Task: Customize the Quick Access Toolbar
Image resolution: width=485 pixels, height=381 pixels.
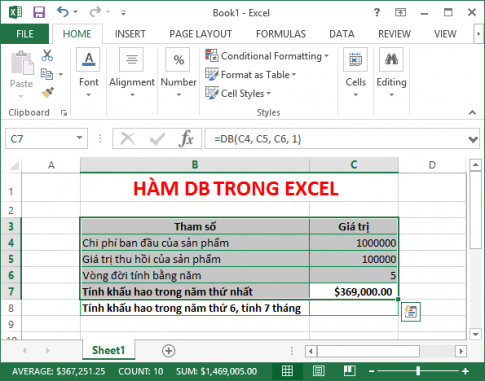Action: 123,13
